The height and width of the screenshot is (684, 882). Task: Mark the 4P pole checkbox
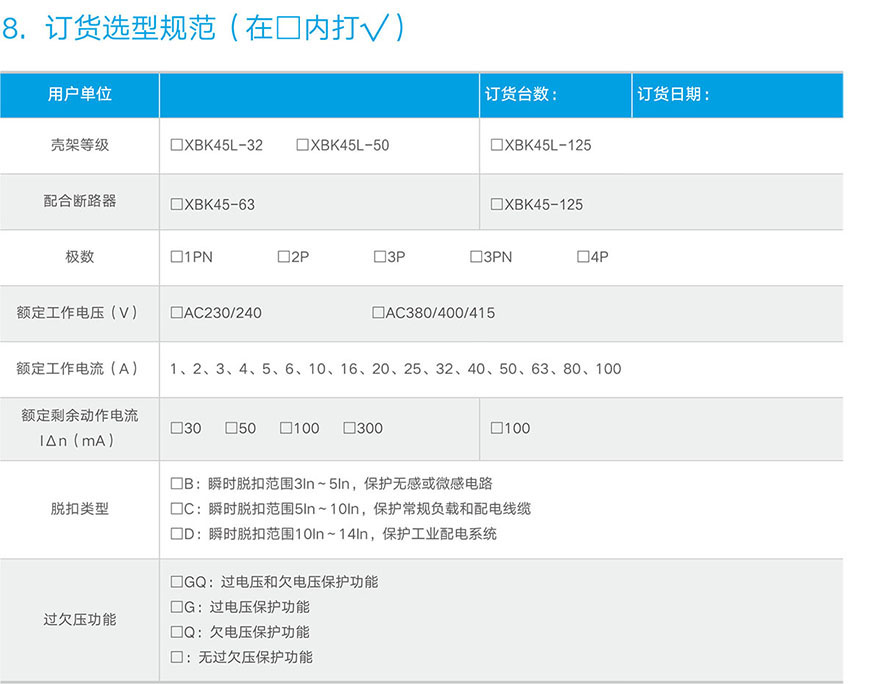click(x=583, y=257)
